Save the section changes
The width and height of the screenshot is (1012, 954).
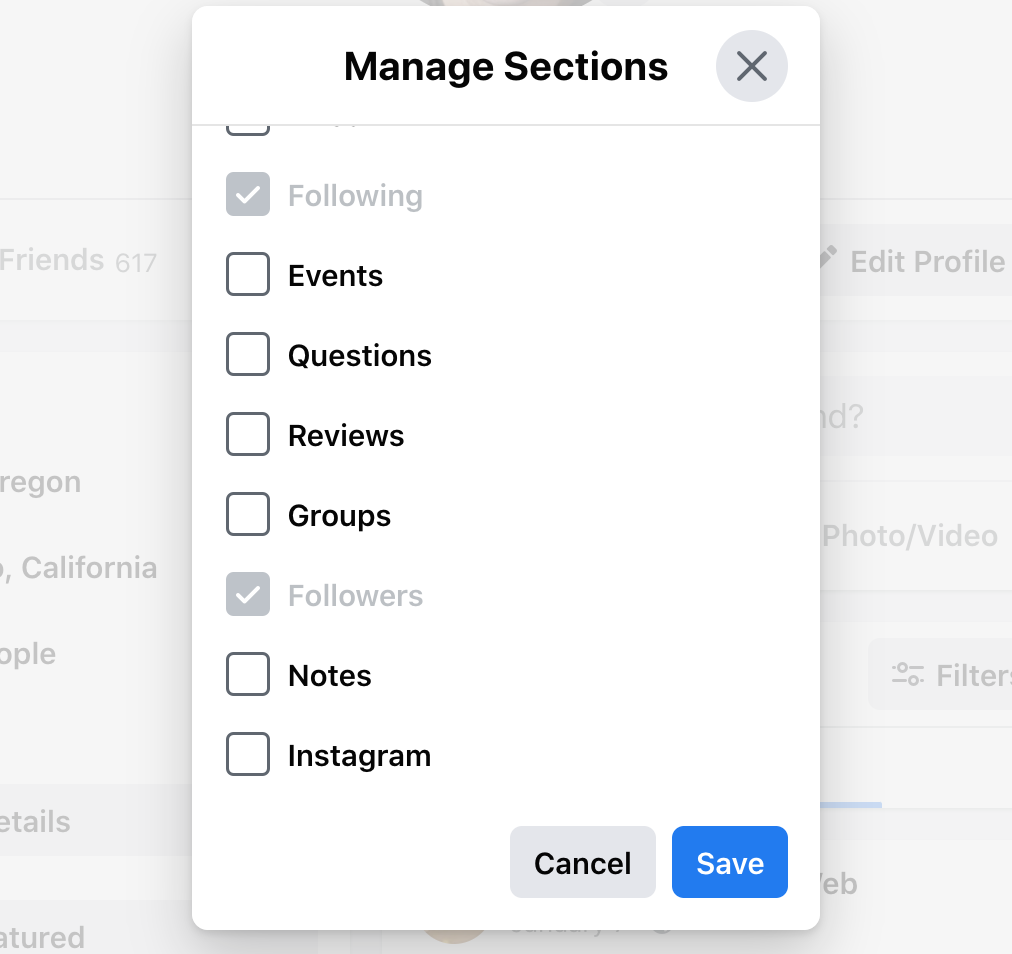pyautogui.click(x=729, y=862)
